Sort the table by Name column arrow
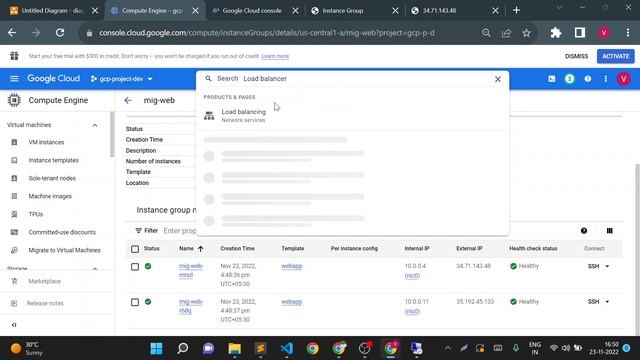 [x=200, y=249]
